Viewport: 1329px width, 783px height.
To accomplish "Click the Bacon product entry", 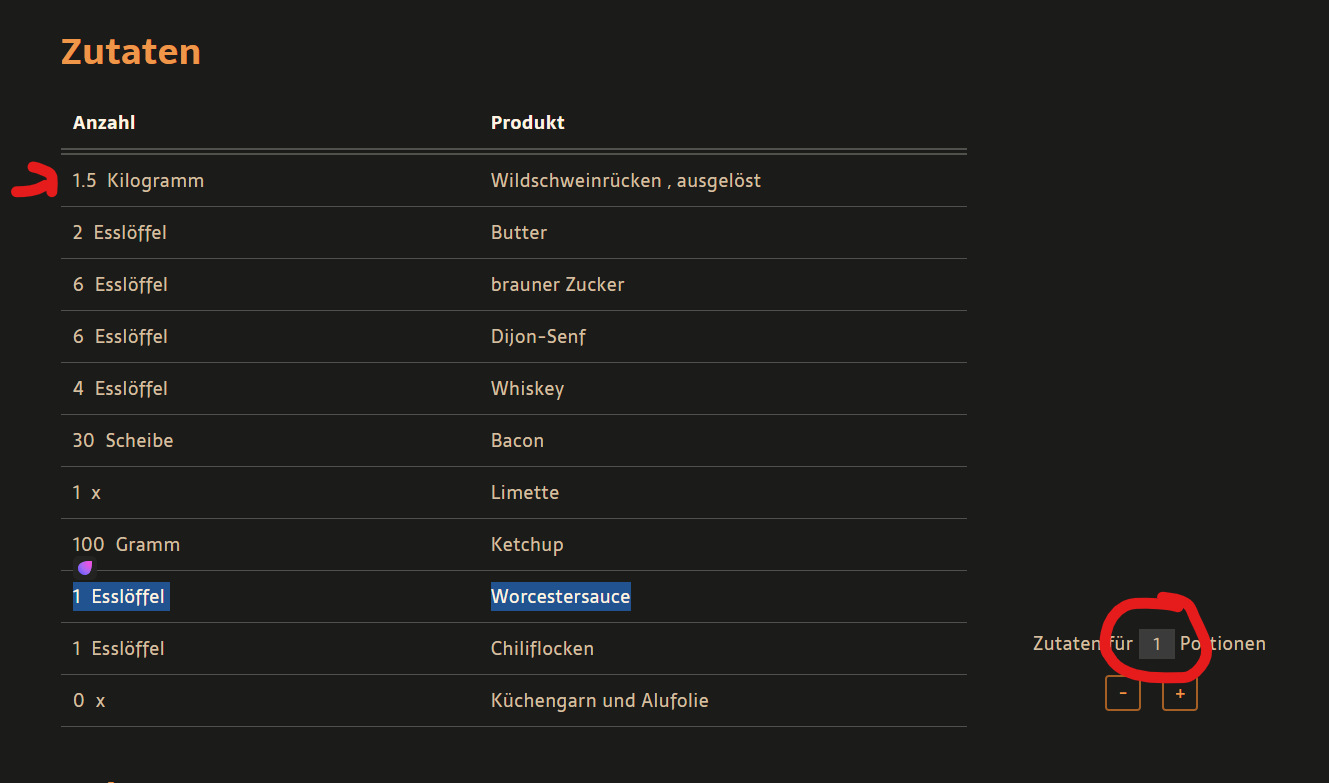I will (518, 441).
